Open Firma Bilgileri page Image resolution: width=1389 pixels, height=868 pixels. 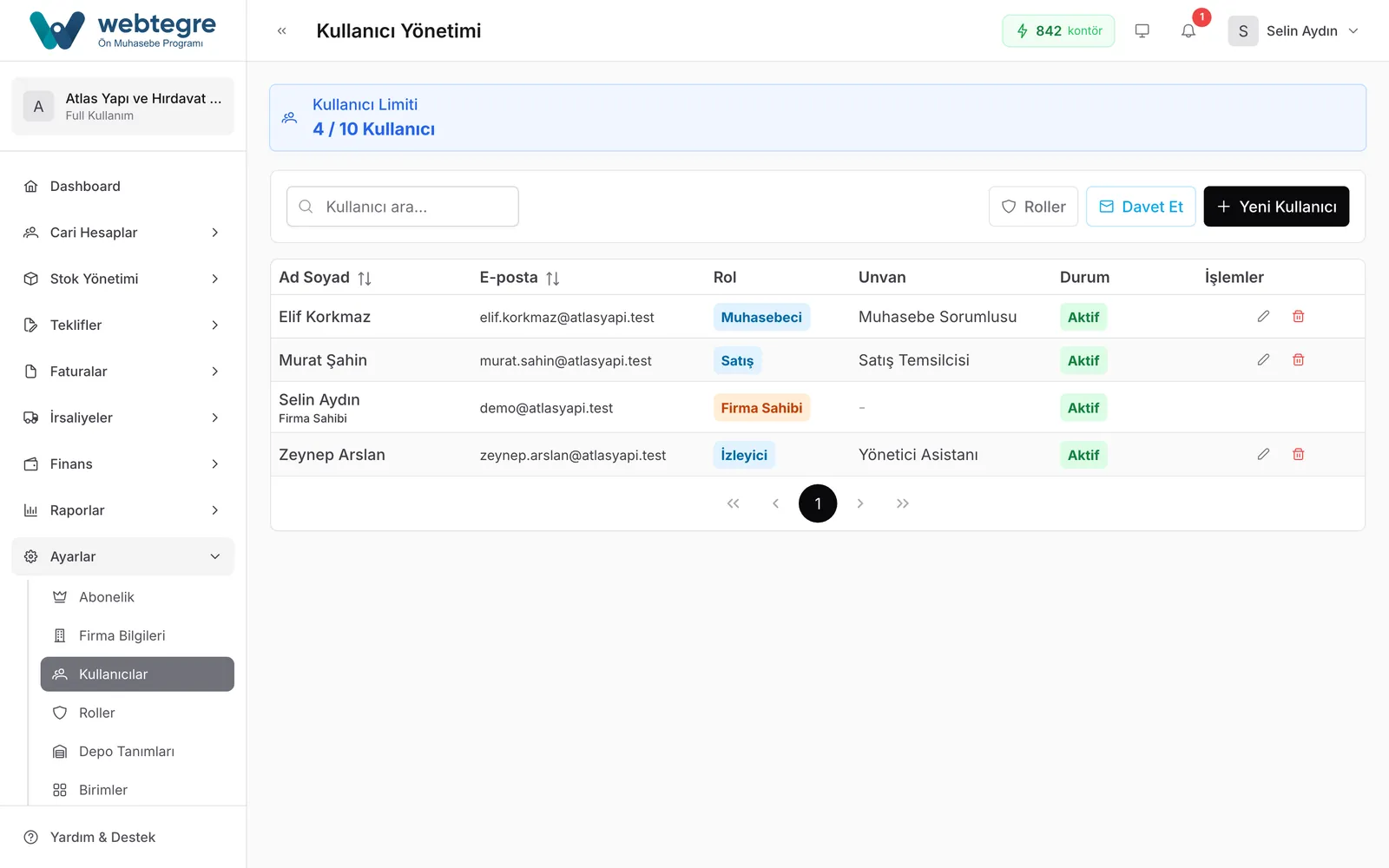(x=137, y=635)
